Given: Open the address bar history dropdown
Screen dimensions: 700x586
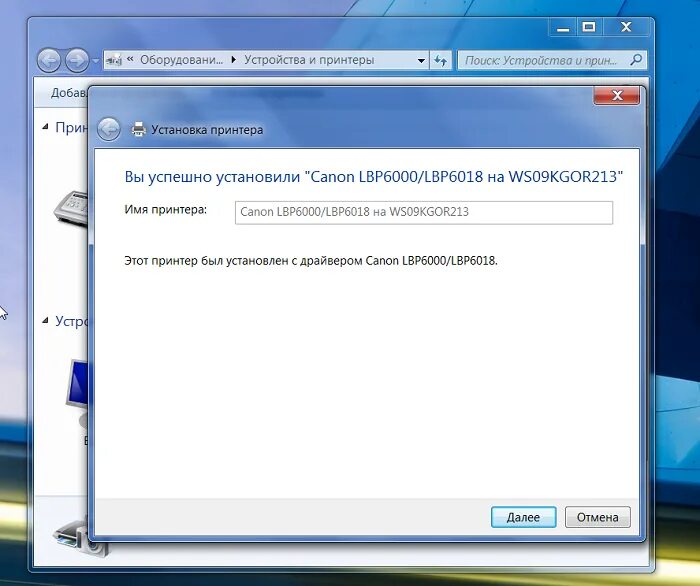Looking at the screenshot, I should point(421,60).
